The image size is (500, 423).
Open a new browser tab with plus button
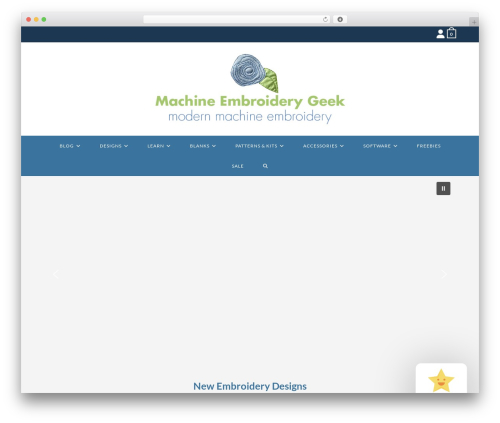click(474, 22)
